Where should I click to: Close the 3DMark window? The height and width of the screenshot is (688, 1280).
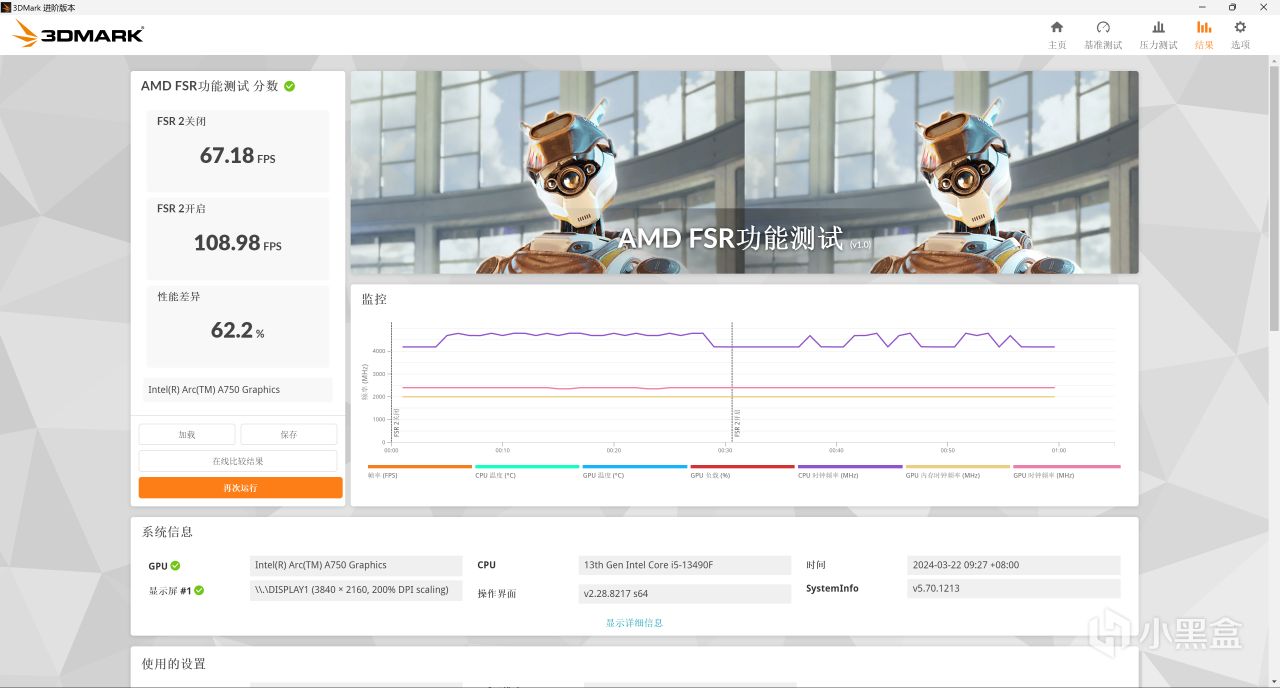coord(1262,6)
